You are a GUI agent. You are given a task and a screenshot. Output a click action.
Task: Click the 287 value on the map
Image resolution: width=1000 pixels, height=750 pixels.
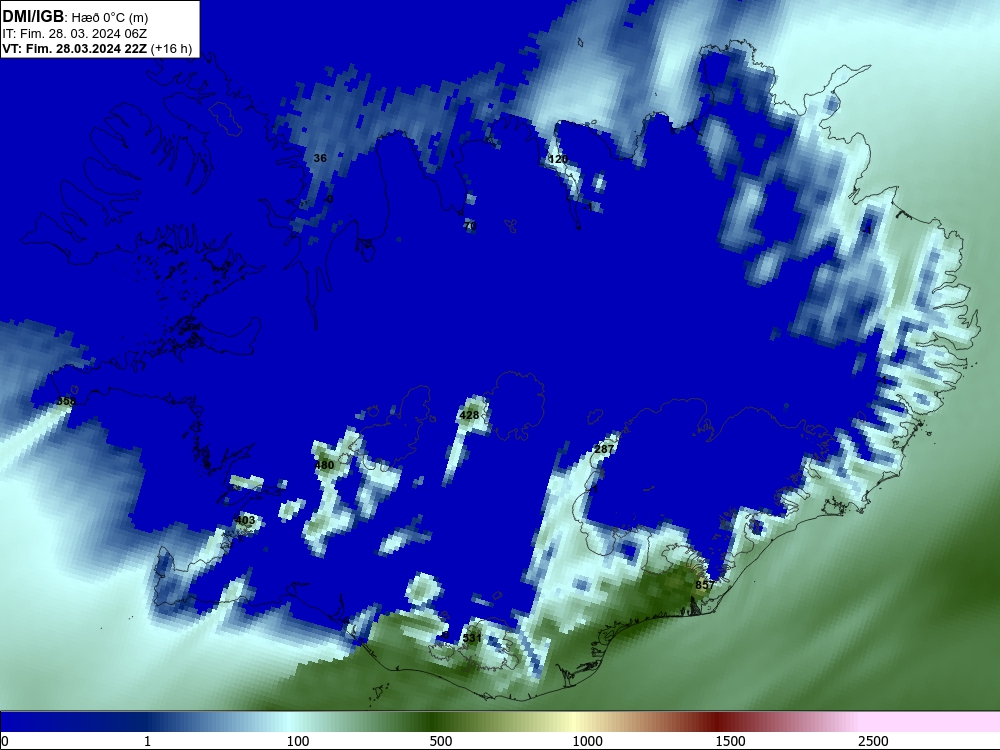(604, 449)
